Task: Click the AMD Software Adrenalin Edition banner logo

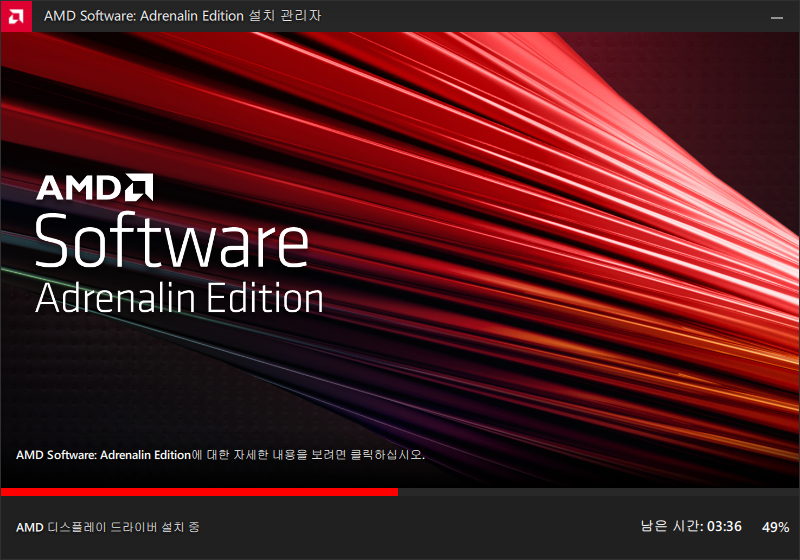Action: click(x=179, y=244)
